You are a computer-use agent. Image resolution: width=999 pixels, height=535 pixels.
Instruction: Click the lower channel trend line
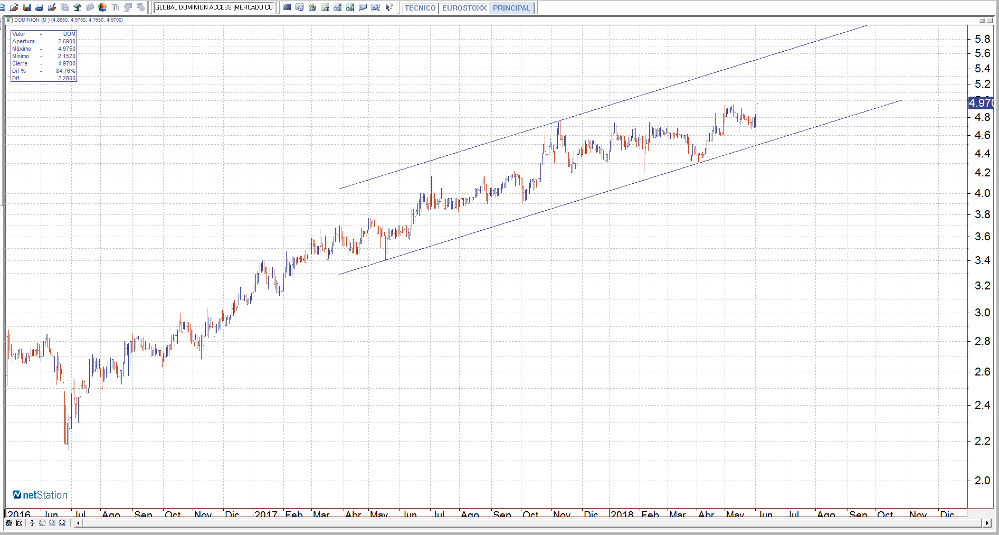(600, 192)
